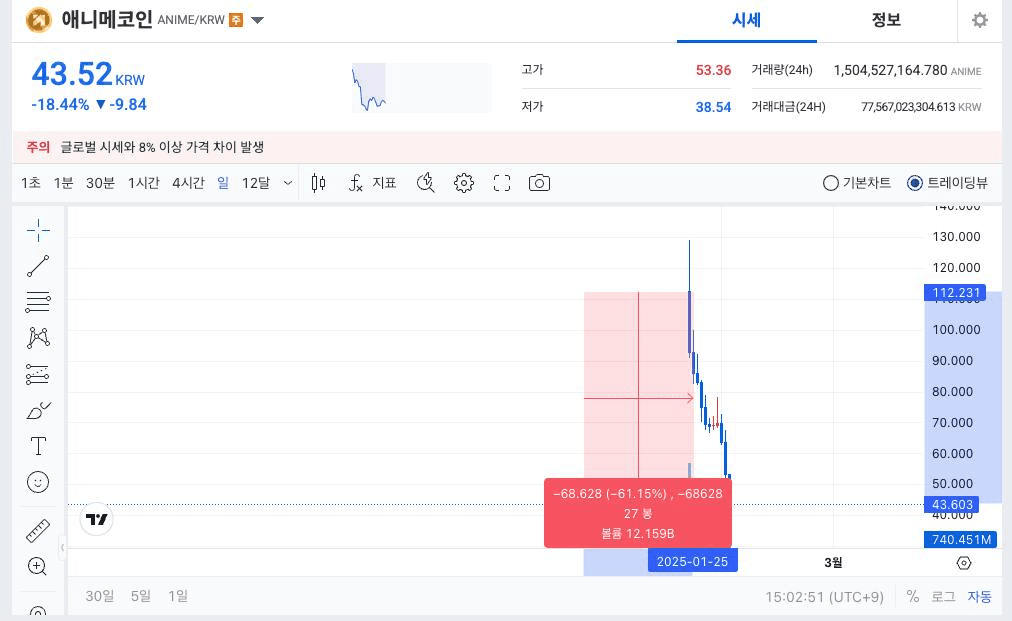
Task: Open the 지표 indicators menu
Action: [x=372, y=183]
